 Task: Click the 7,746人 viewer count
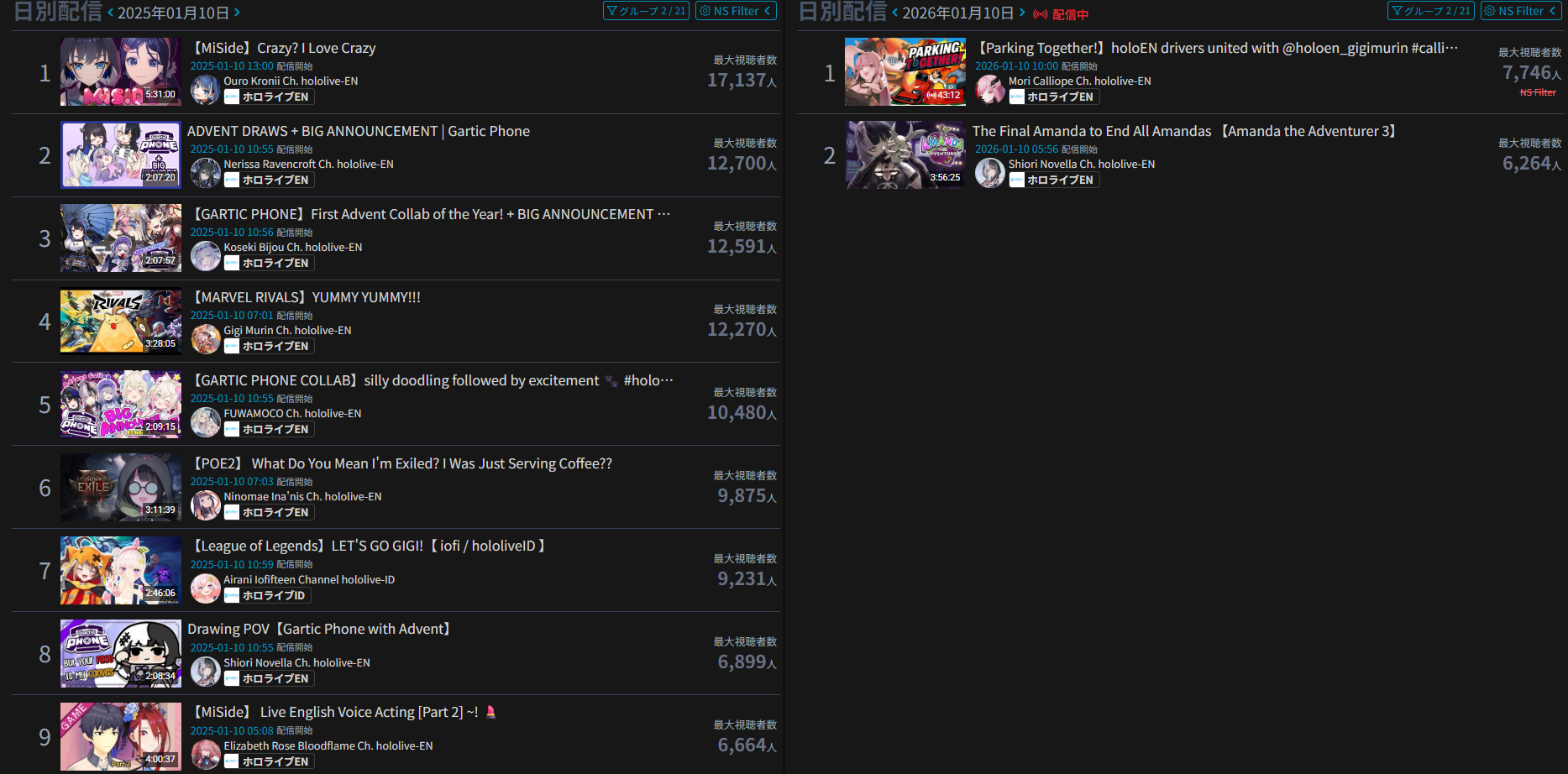(x=1532, y=73)
